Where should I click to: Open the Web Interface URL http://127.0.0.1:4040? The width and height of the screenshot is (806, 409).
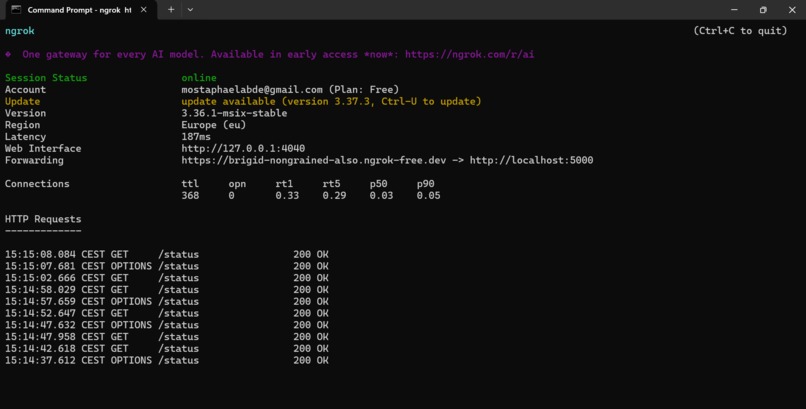point(243,148)
